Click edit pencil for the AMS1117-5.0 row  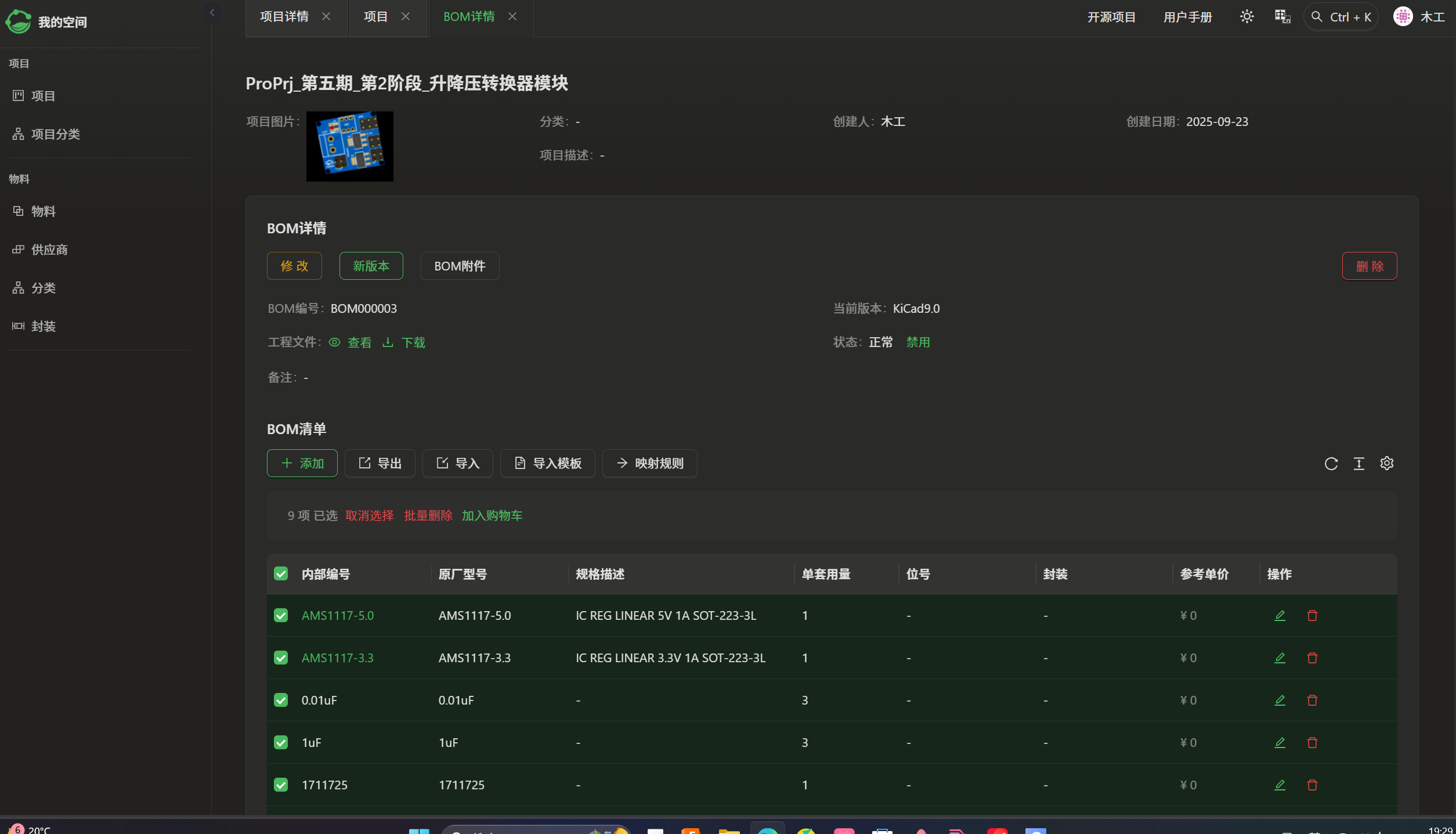tap(1280, 615)
